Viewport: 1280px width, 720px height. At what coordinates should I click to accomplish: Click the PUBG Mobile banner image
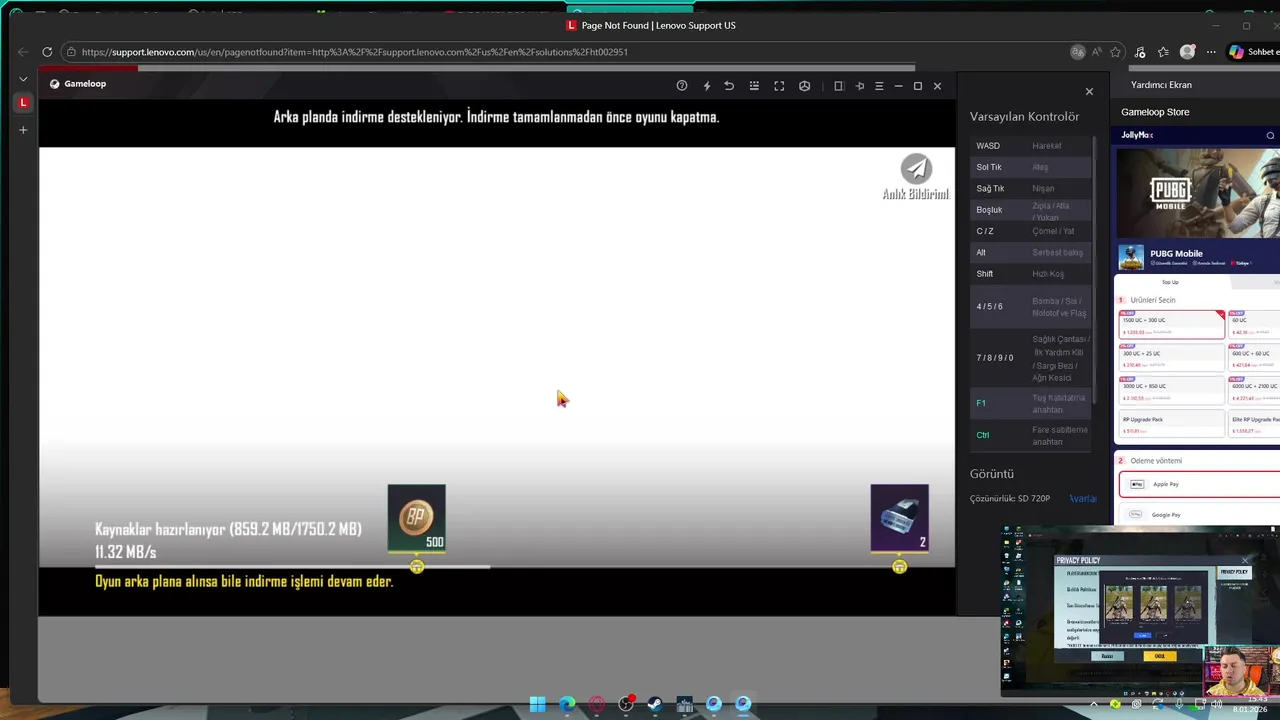point(1198,193)
